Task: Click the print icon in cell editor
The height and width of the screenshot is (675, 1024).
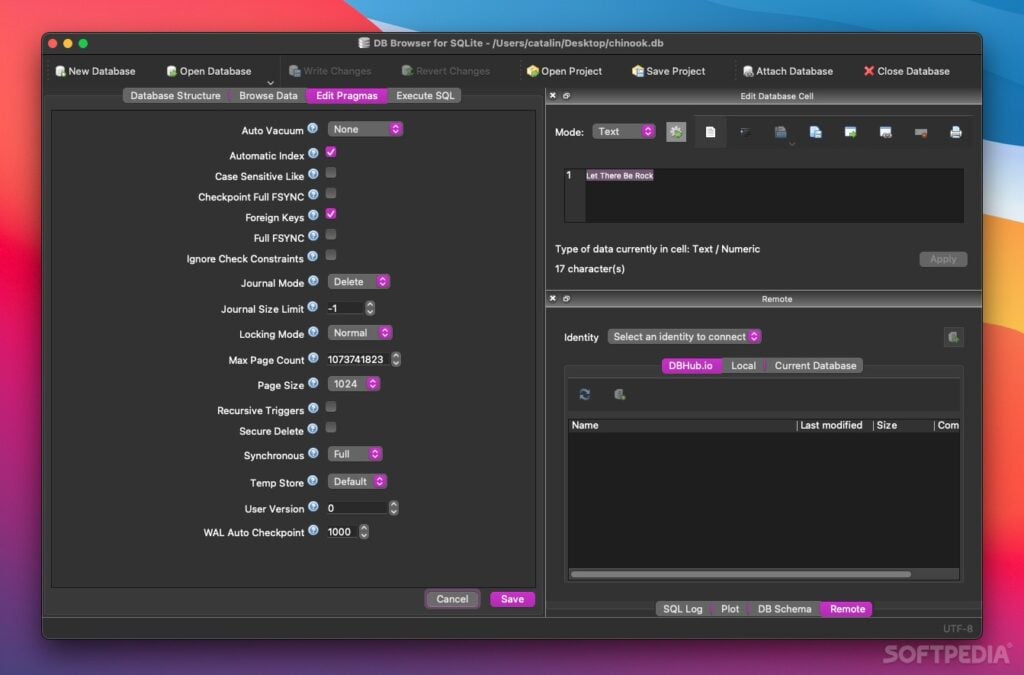Action: tap(955, 132)
